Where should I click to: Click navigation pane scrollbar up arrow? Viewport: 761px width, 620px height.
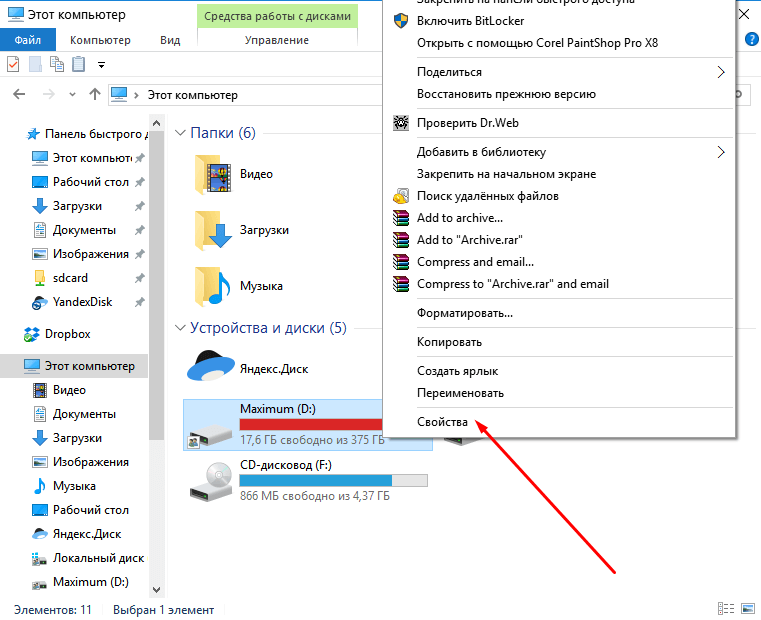coord(156,122)
